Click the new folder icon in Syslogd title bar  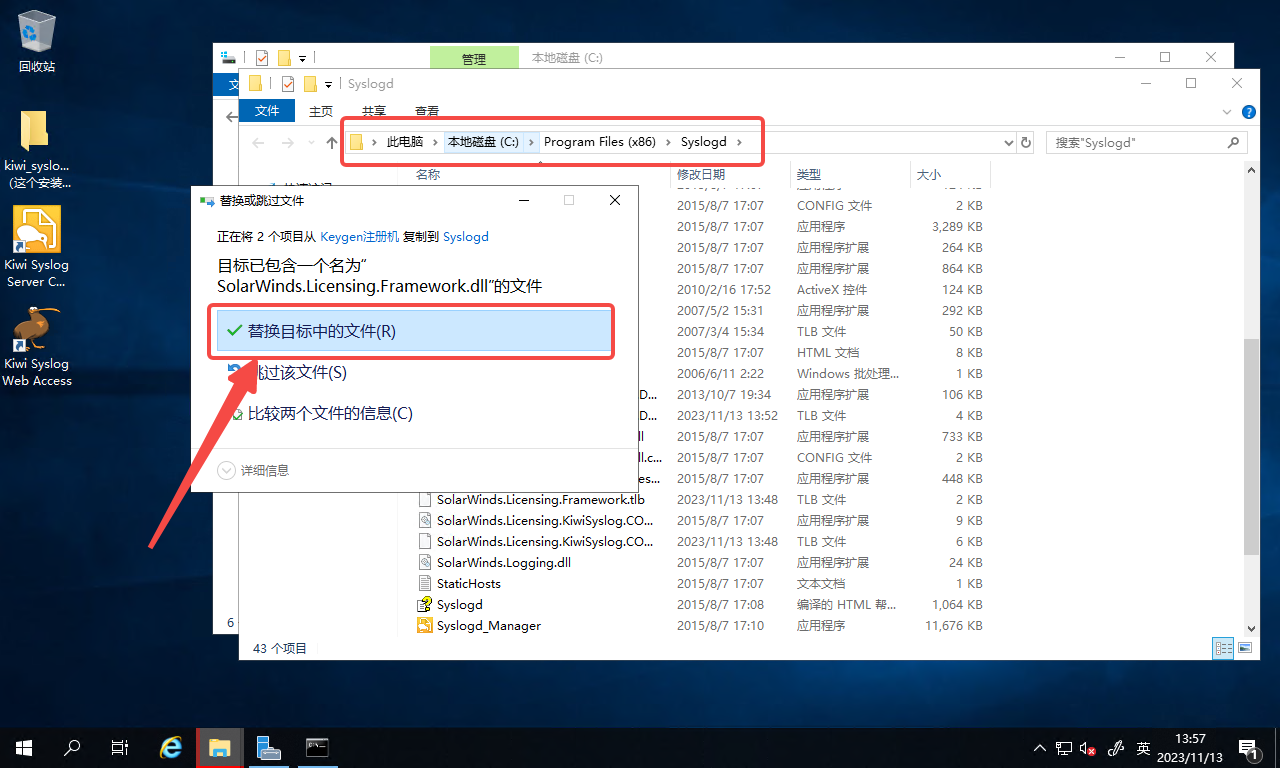click(x=310, y=84)
